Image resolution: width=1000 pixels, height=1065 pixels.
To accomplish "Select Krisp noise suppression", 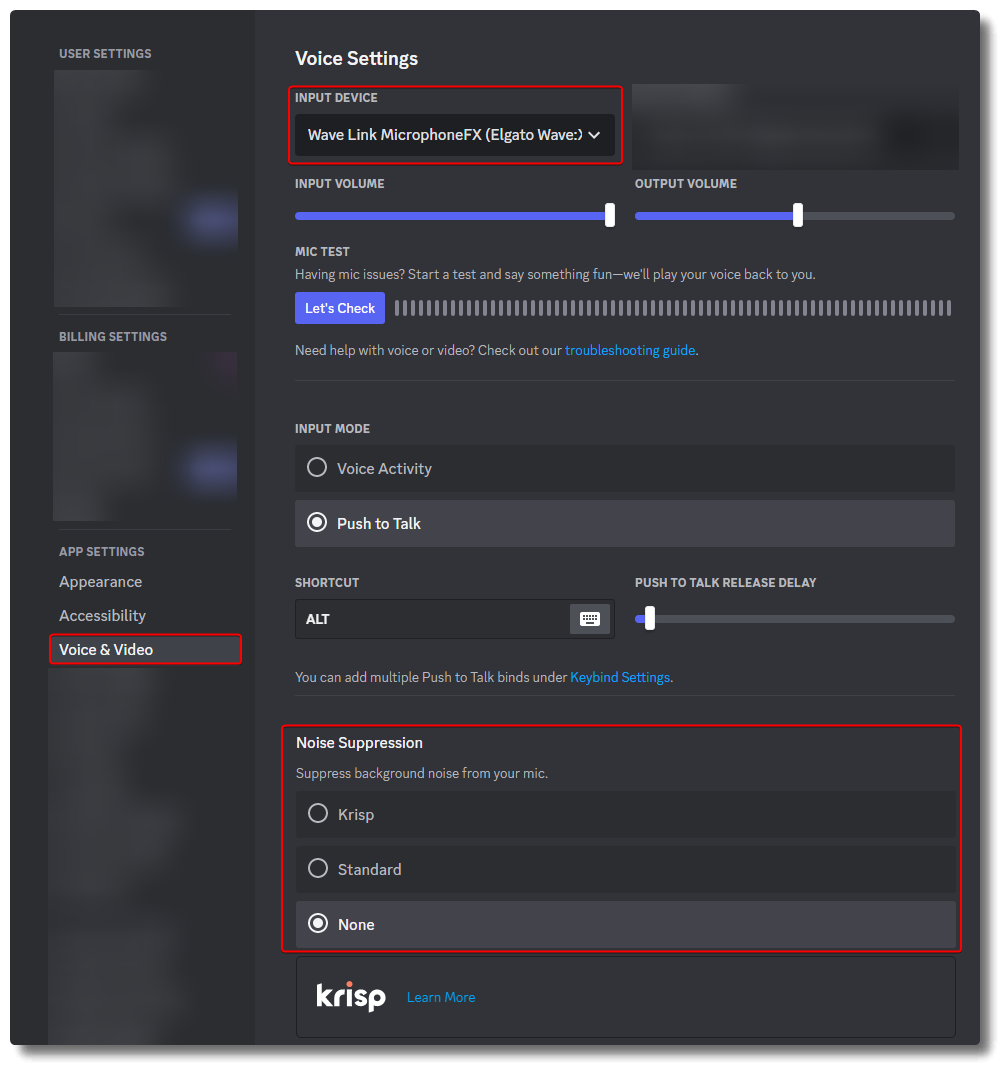I will point(625,814).
